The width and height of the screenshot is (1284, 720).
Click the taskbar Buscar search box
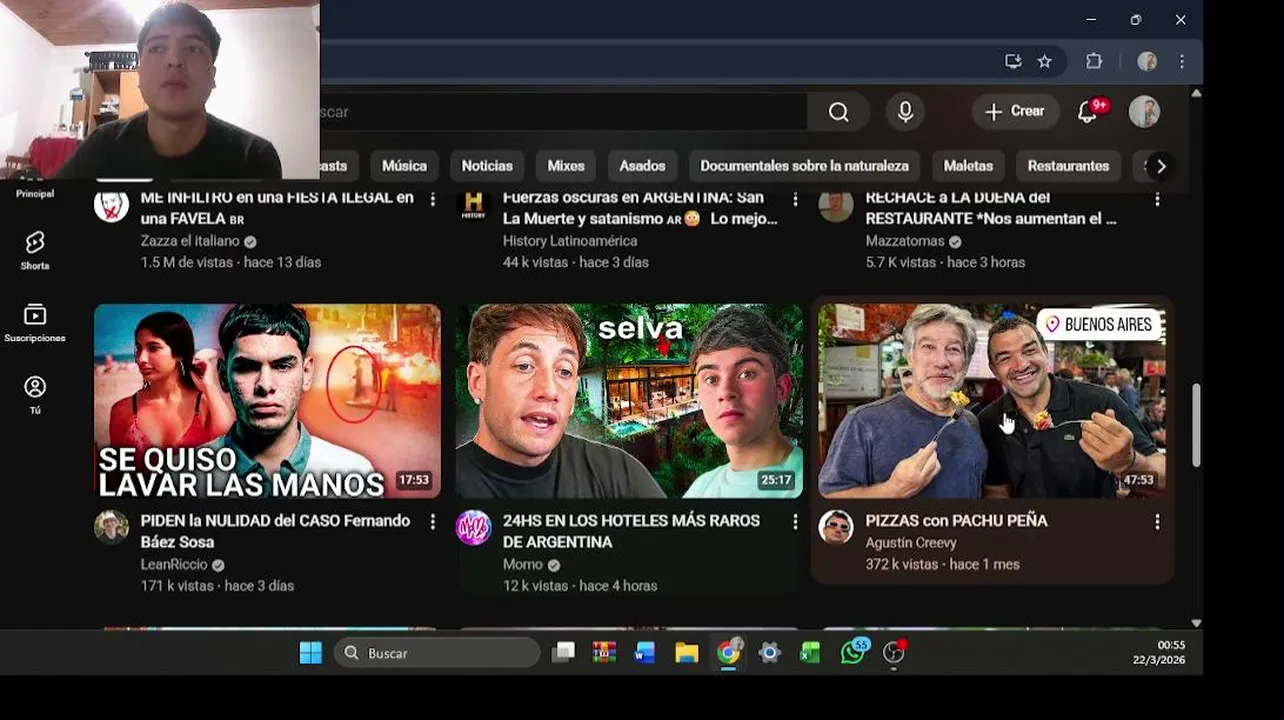(437, 653)
